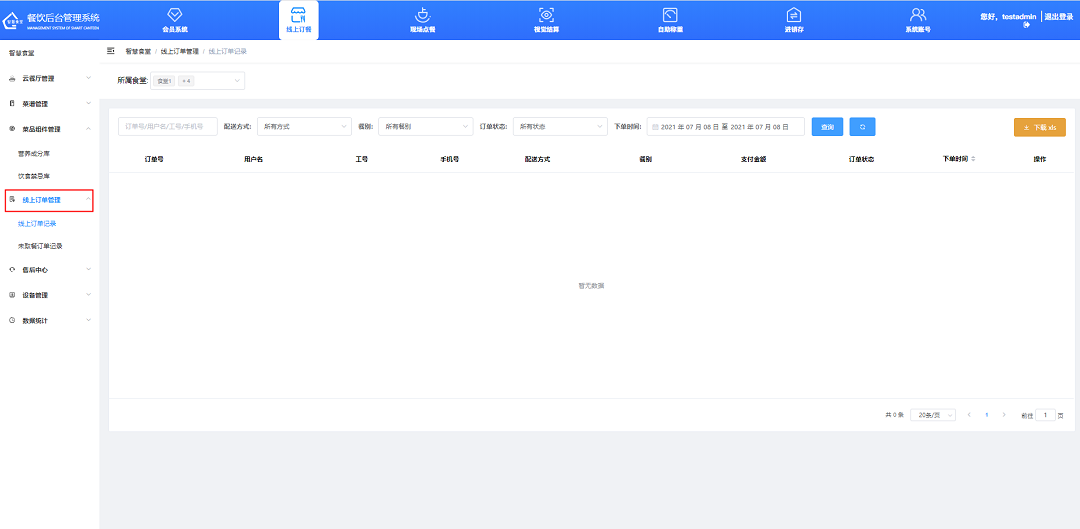Select 营养成分库 in the sidebar

tap(33, 154)
